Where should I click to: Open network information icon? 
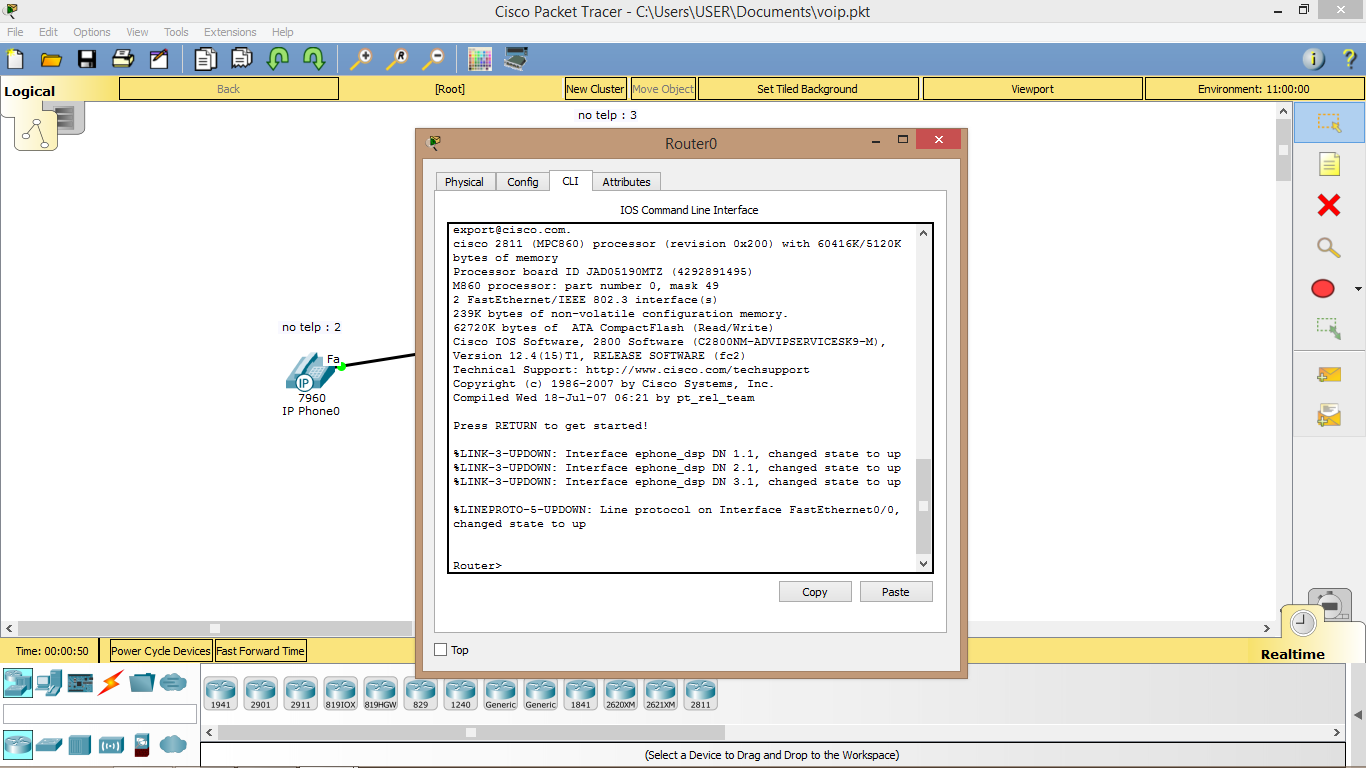click(x=1314, y=59)
